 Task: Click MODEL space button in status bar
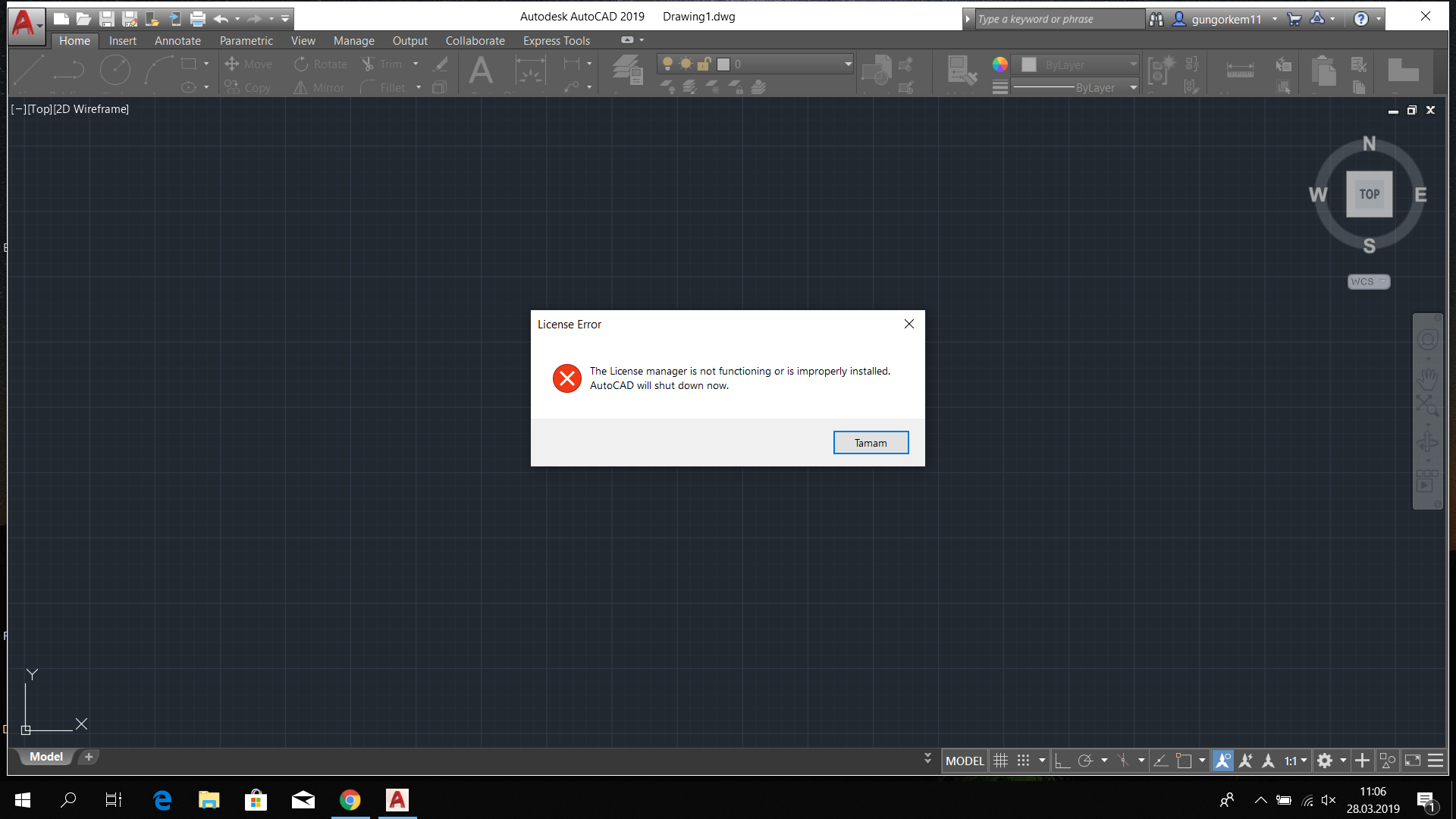[965, 761]
